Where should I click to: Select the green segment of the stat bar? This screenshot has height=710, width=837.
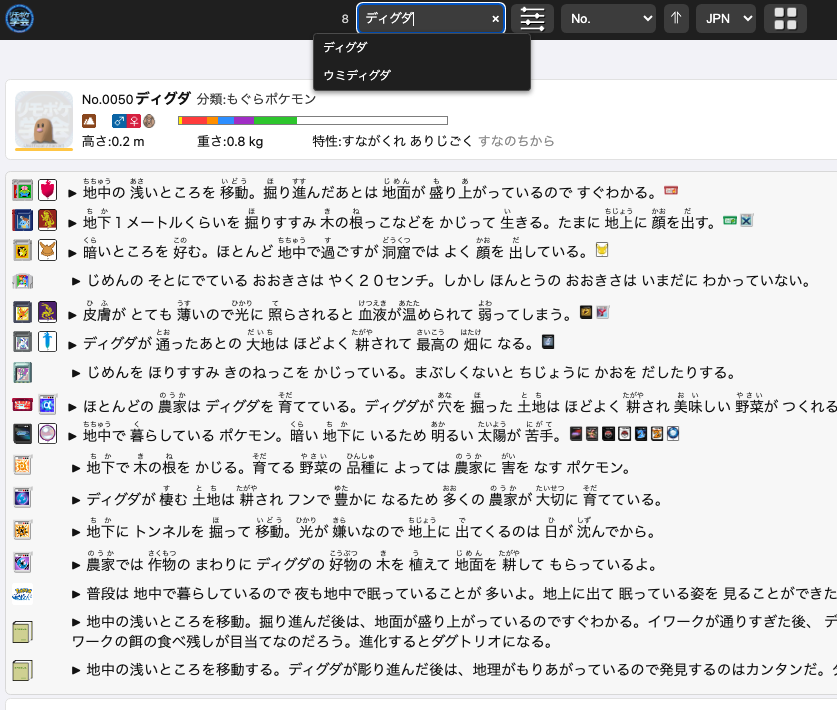[x=275, y=121]
